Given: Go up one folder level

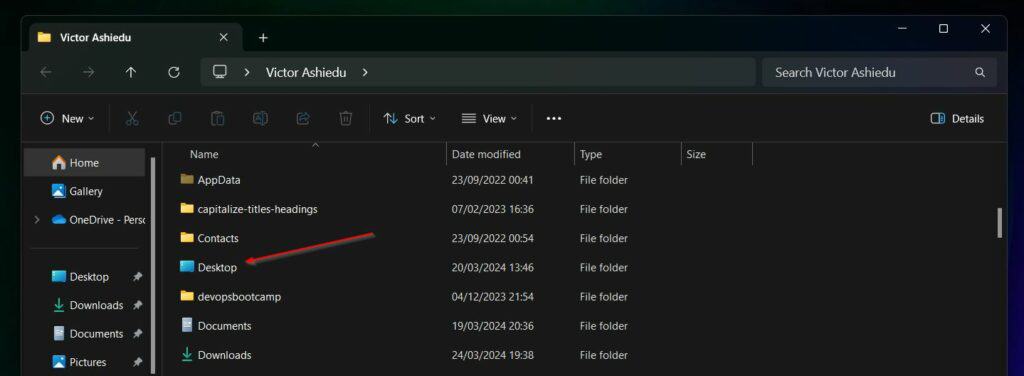Looking at the screenshot, I should click(x=131, y=72).
